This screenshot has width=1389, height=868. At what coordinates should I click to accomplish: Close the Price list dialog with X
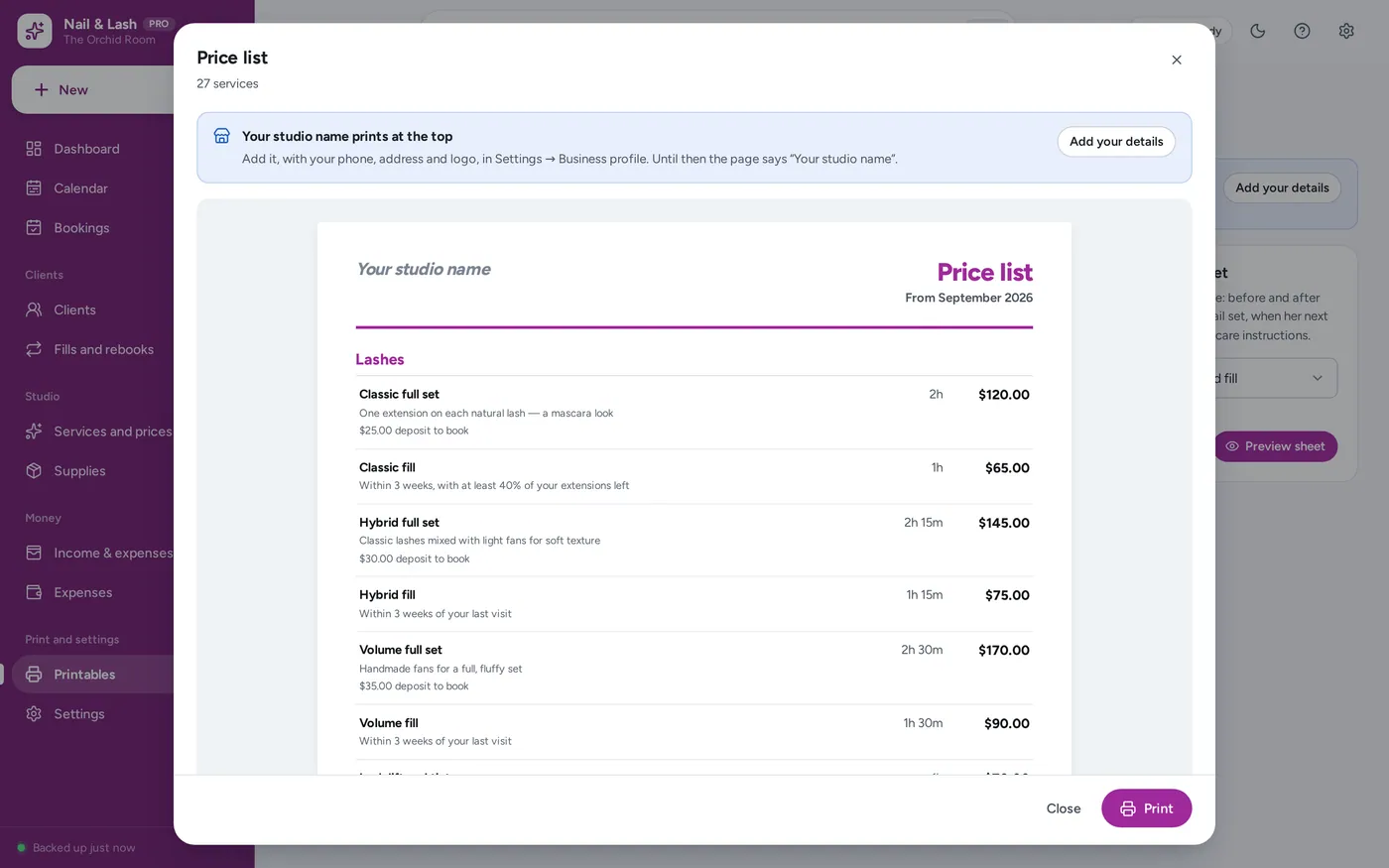pos(1177,60)
